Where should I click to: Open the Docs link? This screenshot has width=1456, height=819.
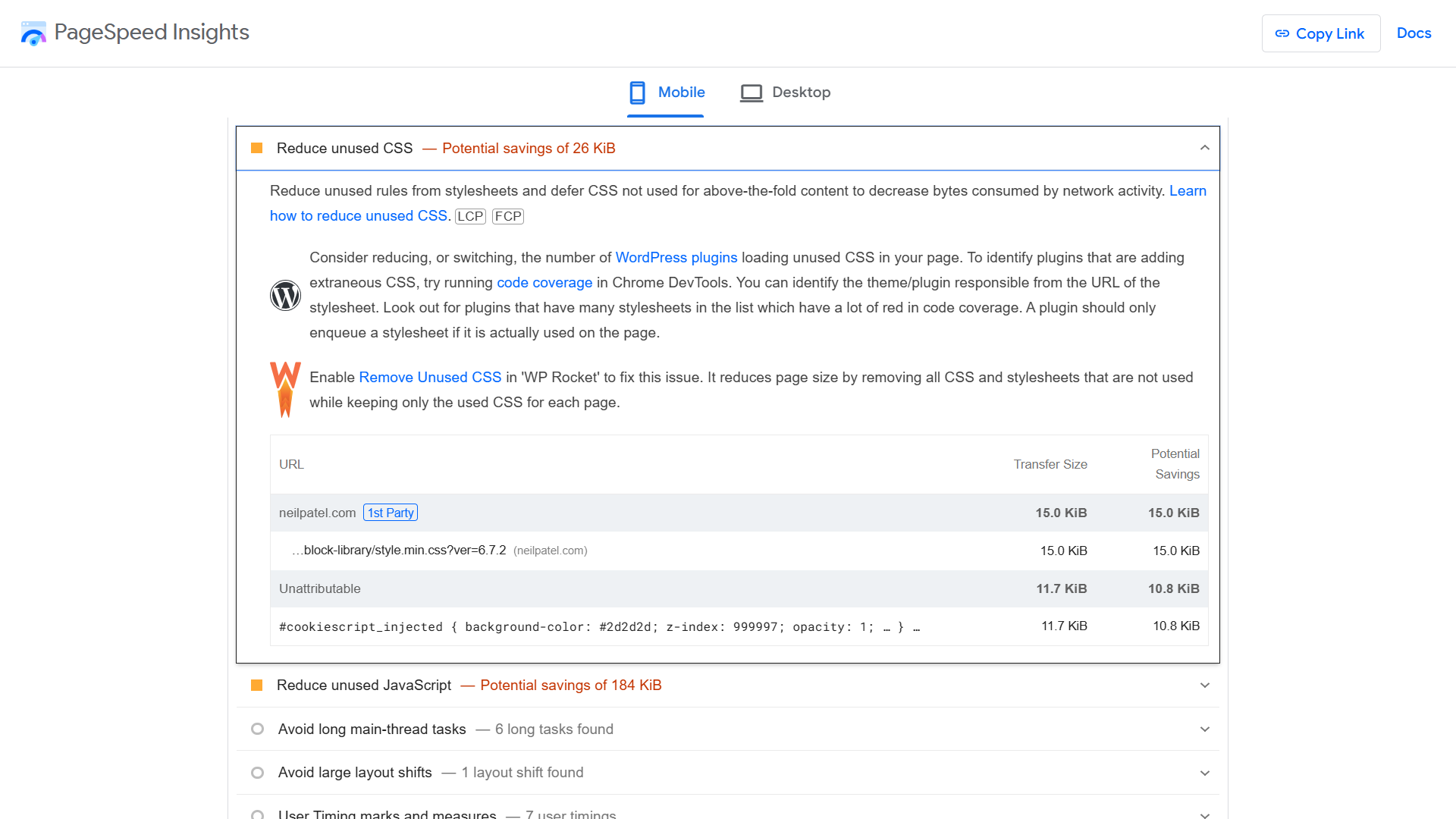1414,33
